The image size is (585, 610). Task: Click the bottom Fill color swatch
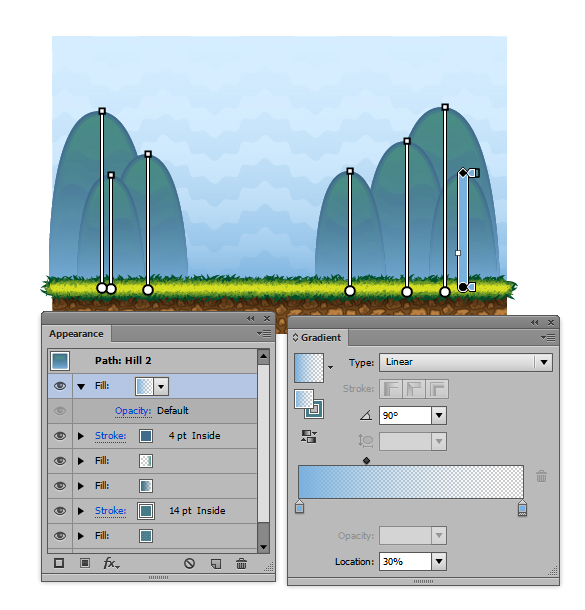(x=146, y=536)
